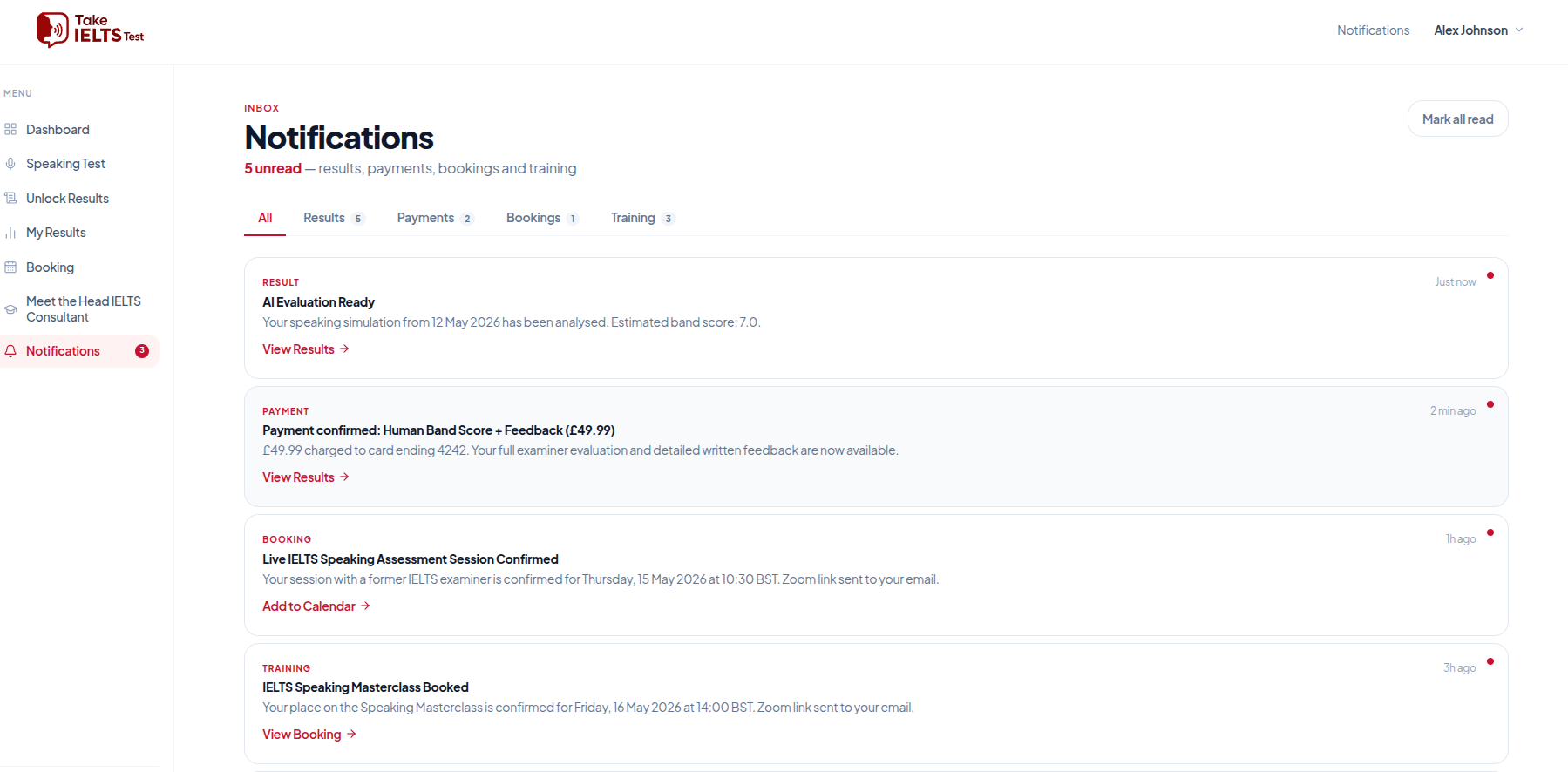The width and height of the screenshot is (1568, 772).
Task: Click the BOOKING category label
Action: [287, 539]
